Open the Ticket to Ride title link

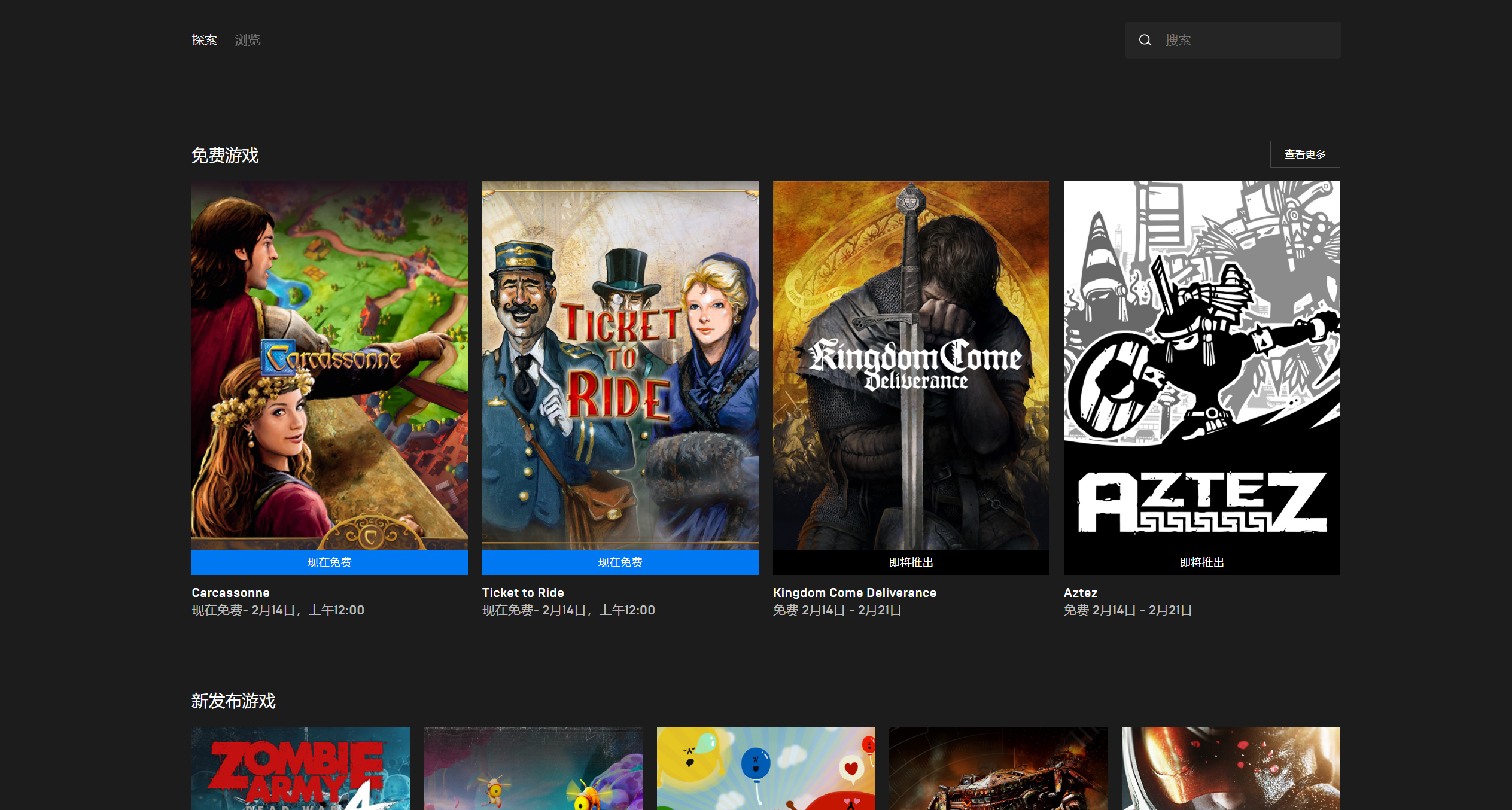coord(523,593)
